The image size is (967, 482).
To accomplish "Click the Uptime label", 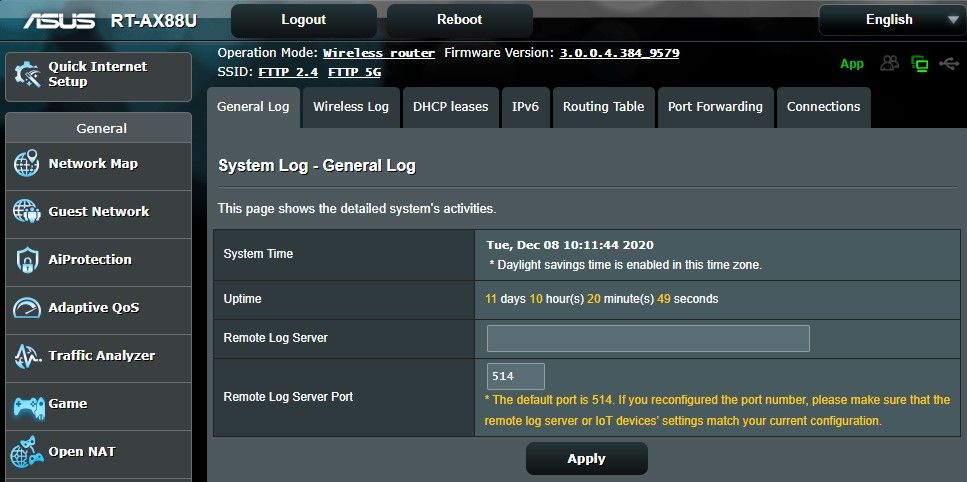I will point(242,299).
